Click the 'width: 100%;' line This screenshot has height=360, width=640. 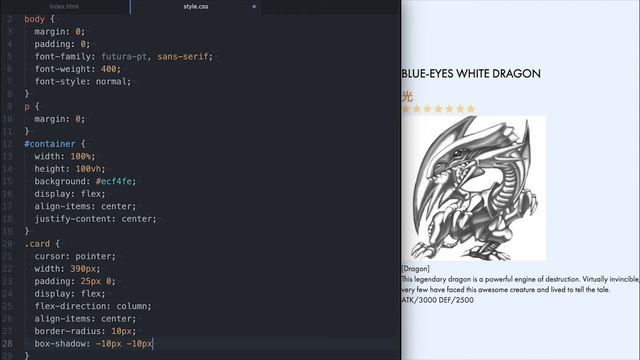coord(64,156)
